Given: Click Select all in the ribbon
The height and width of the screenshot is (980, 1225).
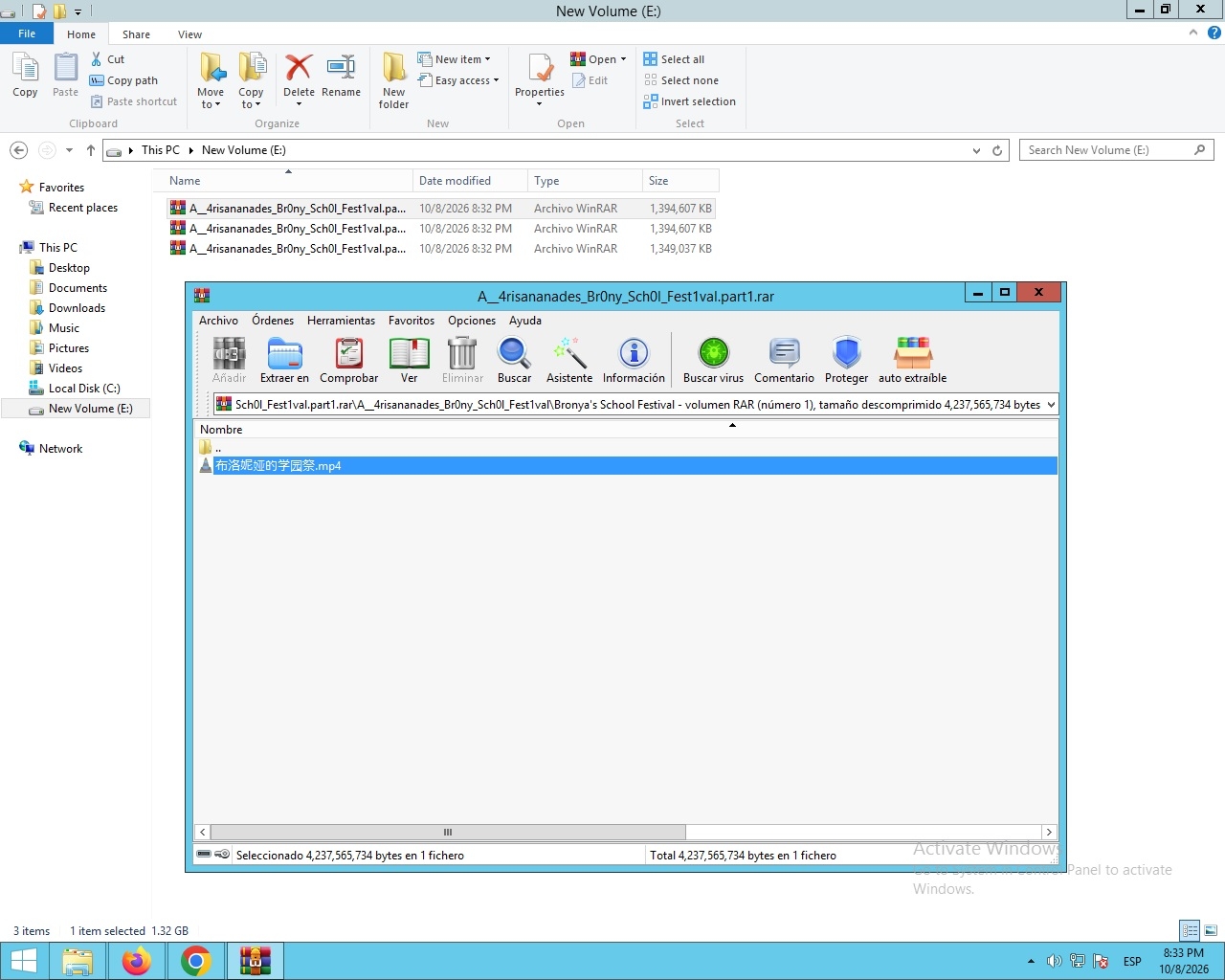Looking at the screenshot, I should click(674, 59).
